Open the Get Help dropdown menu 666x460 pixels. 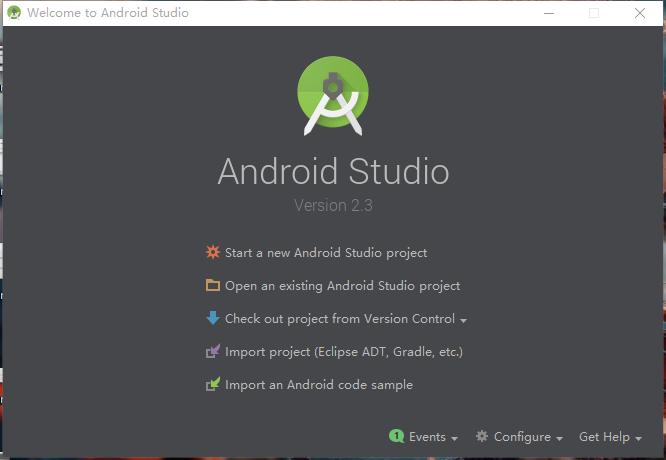click(x=610, y=437)
